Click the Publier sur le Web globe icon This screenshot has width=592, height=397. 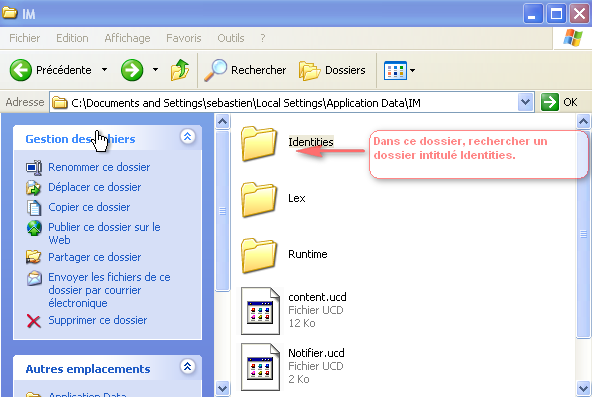34,228
